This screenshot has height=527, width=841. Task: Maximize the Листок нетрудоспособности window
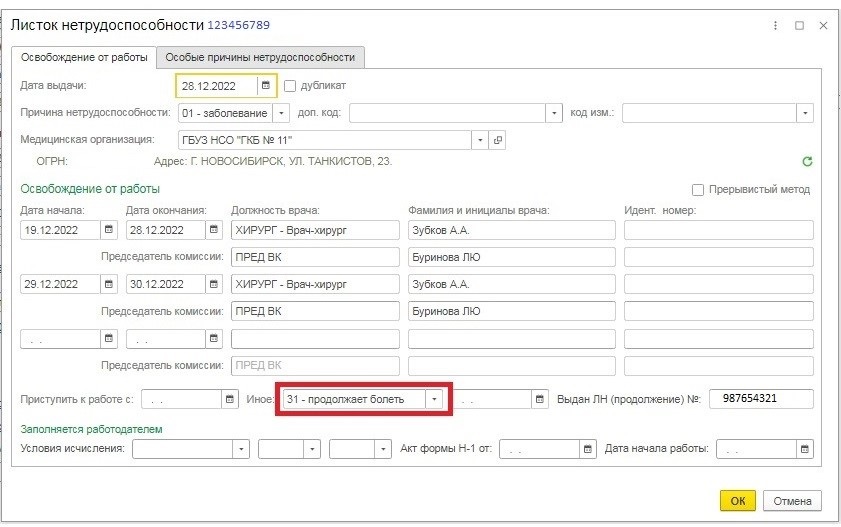(x=799, y=25)
